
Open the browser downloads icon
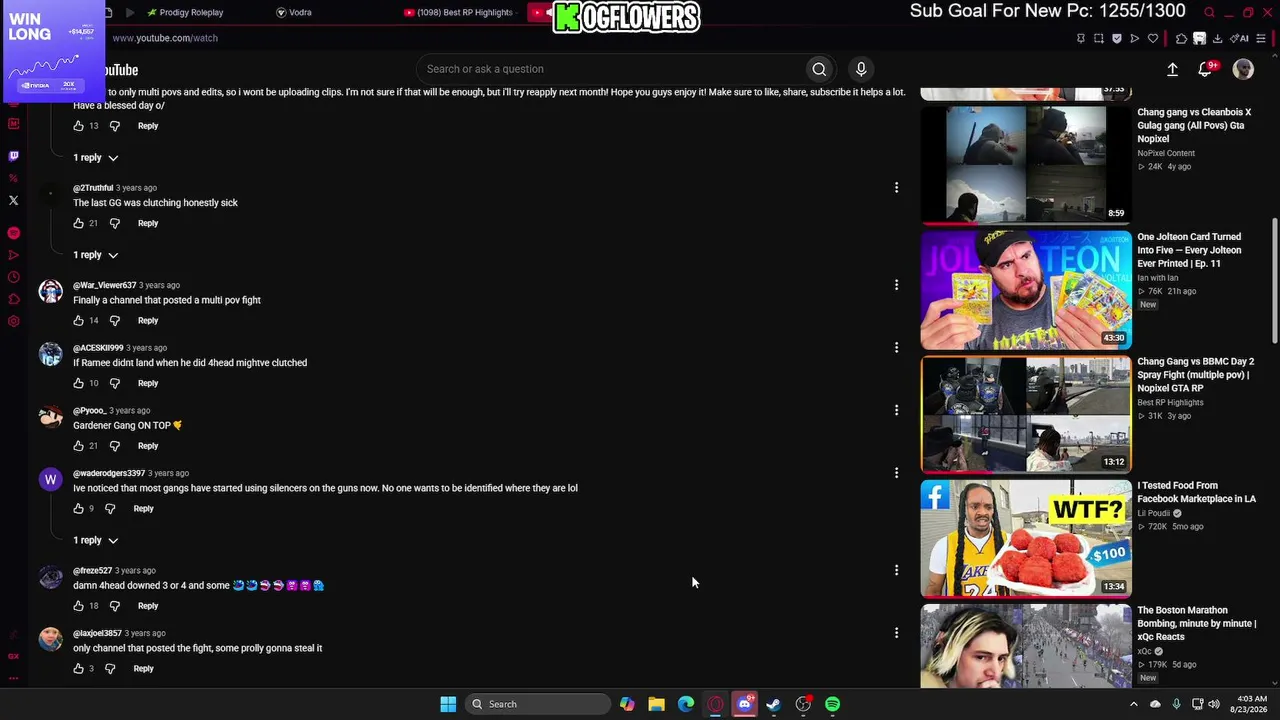click(x=1217, y=38)
